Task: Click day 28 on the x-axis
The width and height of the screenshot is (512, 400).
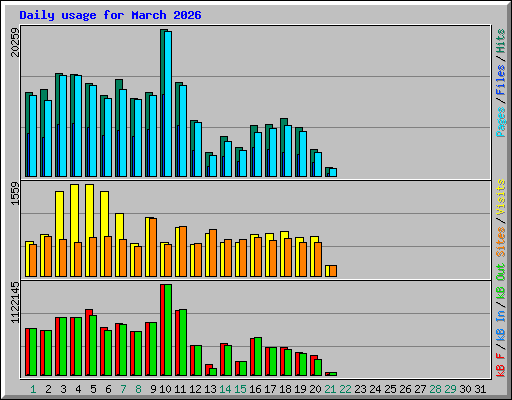Action: click(435, 389)
